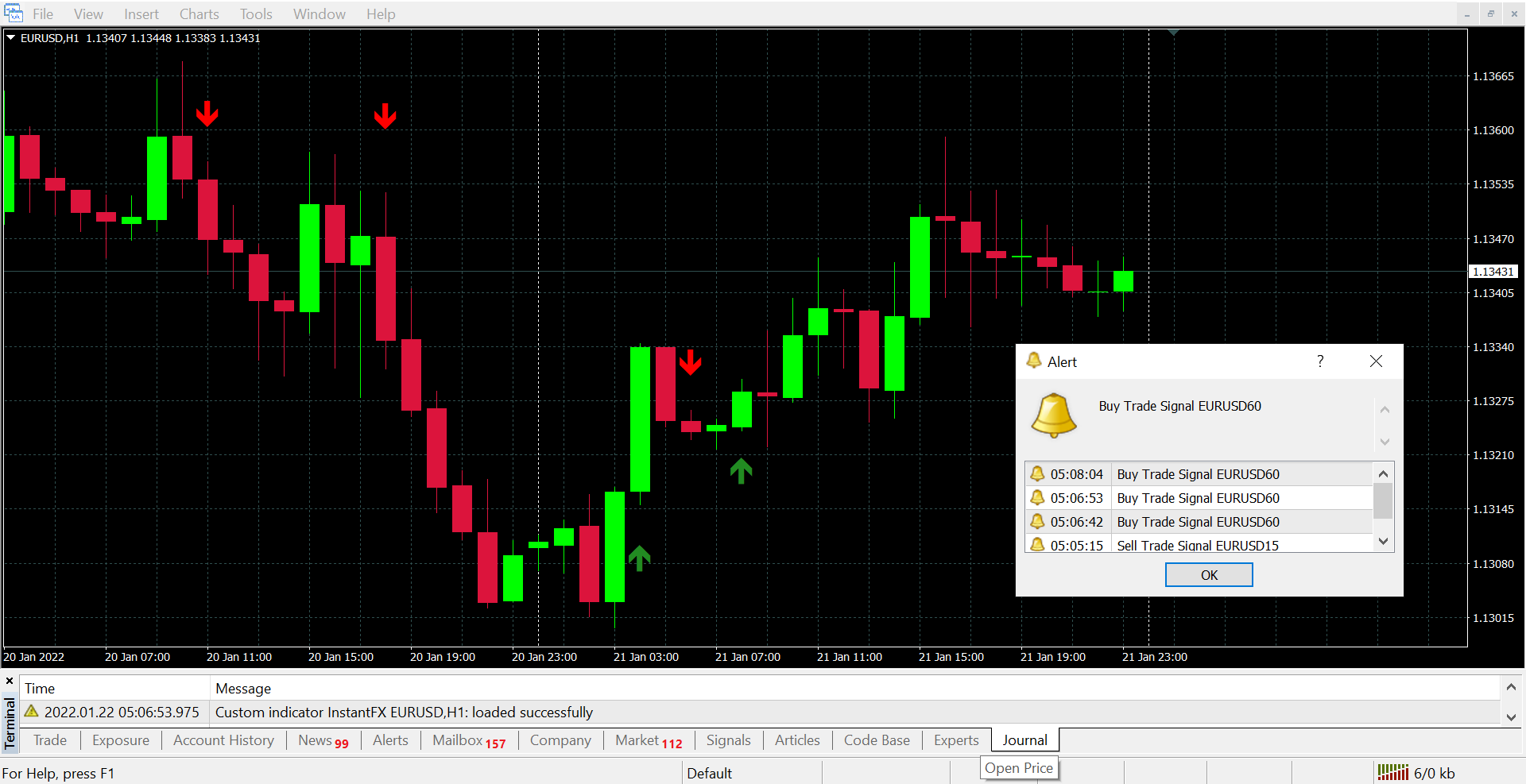1526x784 pixels.
Task: Click connection status bars icon in status bar
Action: [x=1392, y=772]
